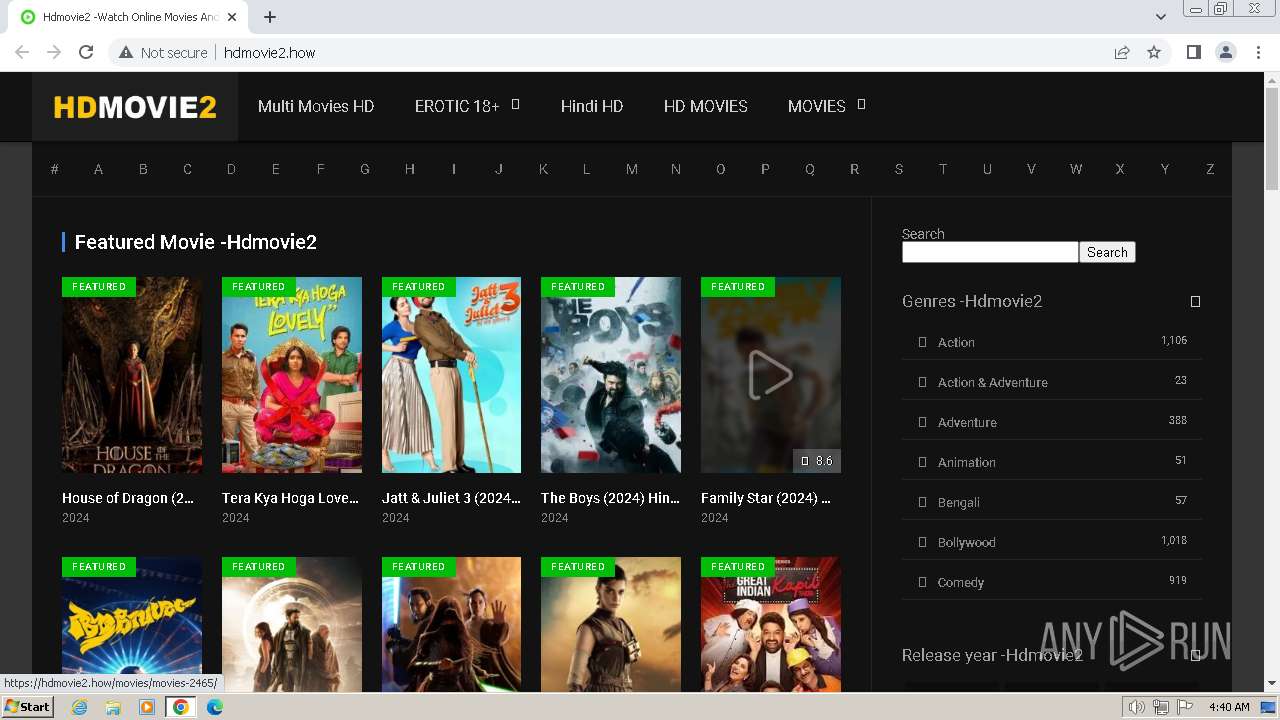Open Hindi HD menu item
1280x720 pixels.
592,106
